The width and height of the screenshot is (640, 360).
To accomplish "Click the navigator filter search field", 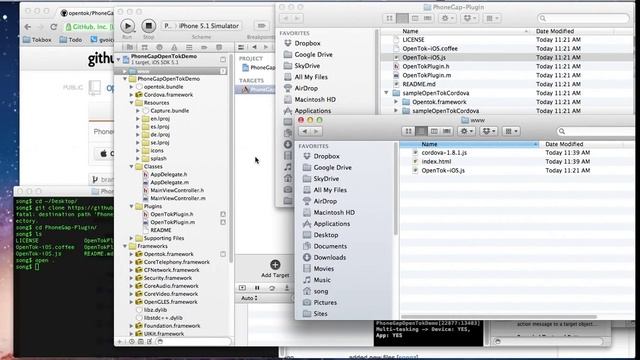I will (x=193, y=342).
